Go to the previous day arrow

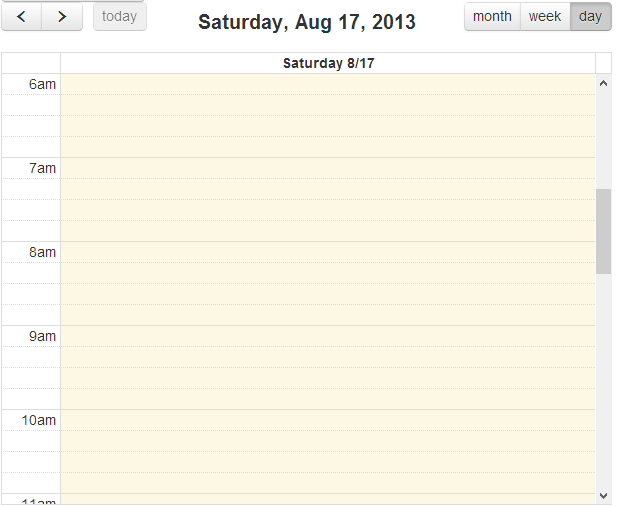[21, 17]
